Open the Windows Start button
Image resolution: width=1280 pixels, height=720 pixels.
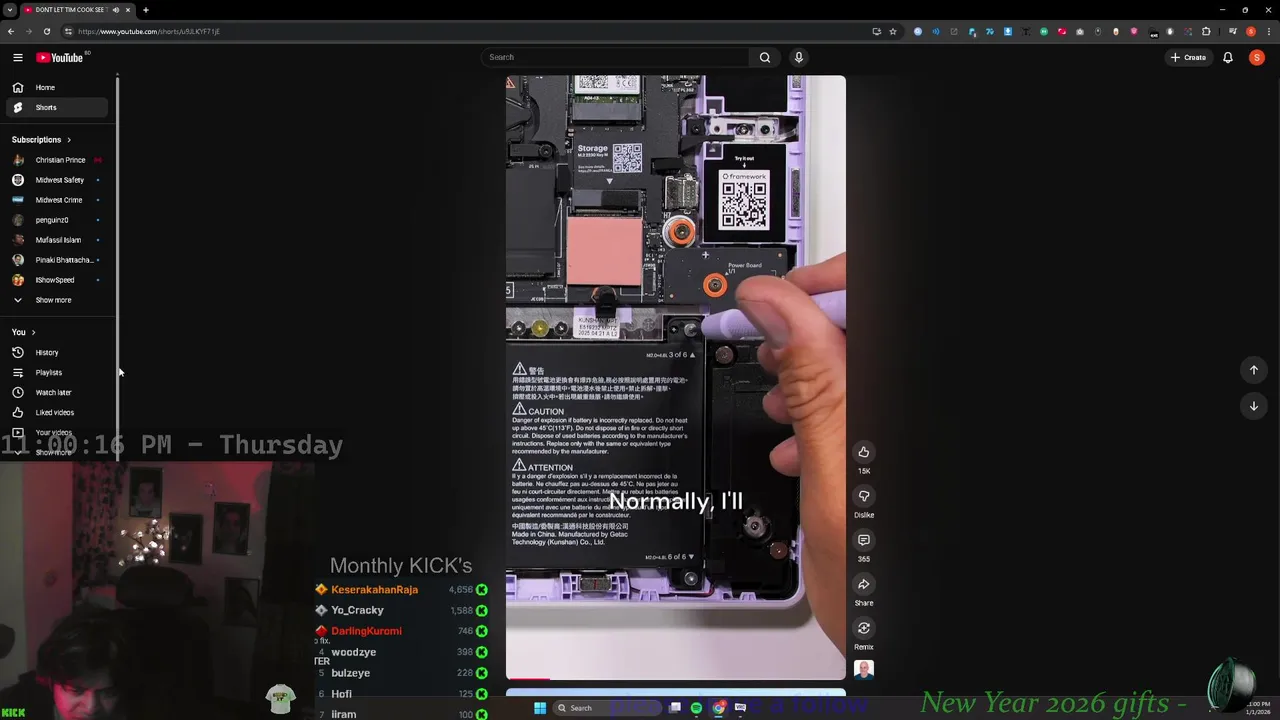click(540, 708)
